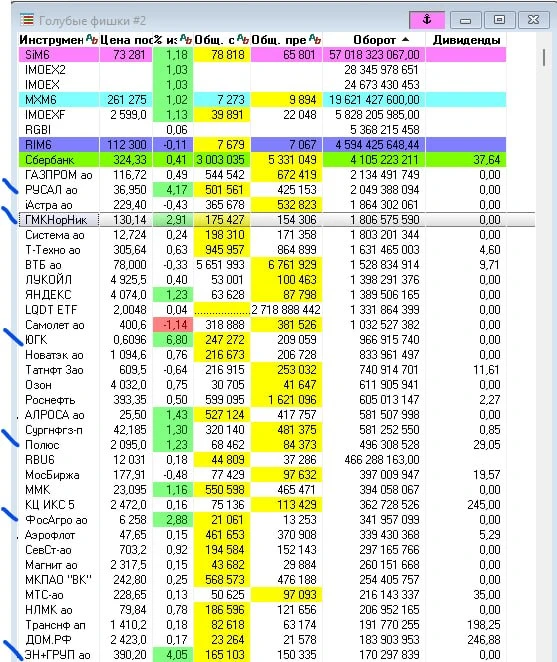Close the Голубые фишки #2 window

(x=534, y=20)
